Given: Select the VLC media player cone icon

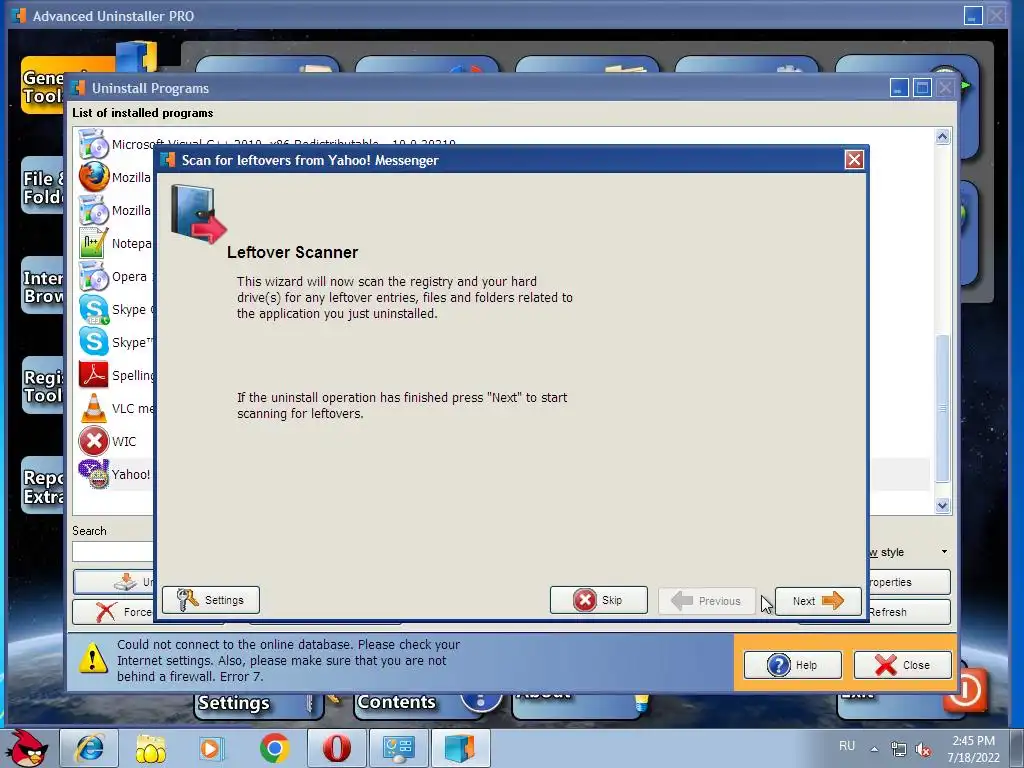Looking at the screenshot, I should coord(93,408).
